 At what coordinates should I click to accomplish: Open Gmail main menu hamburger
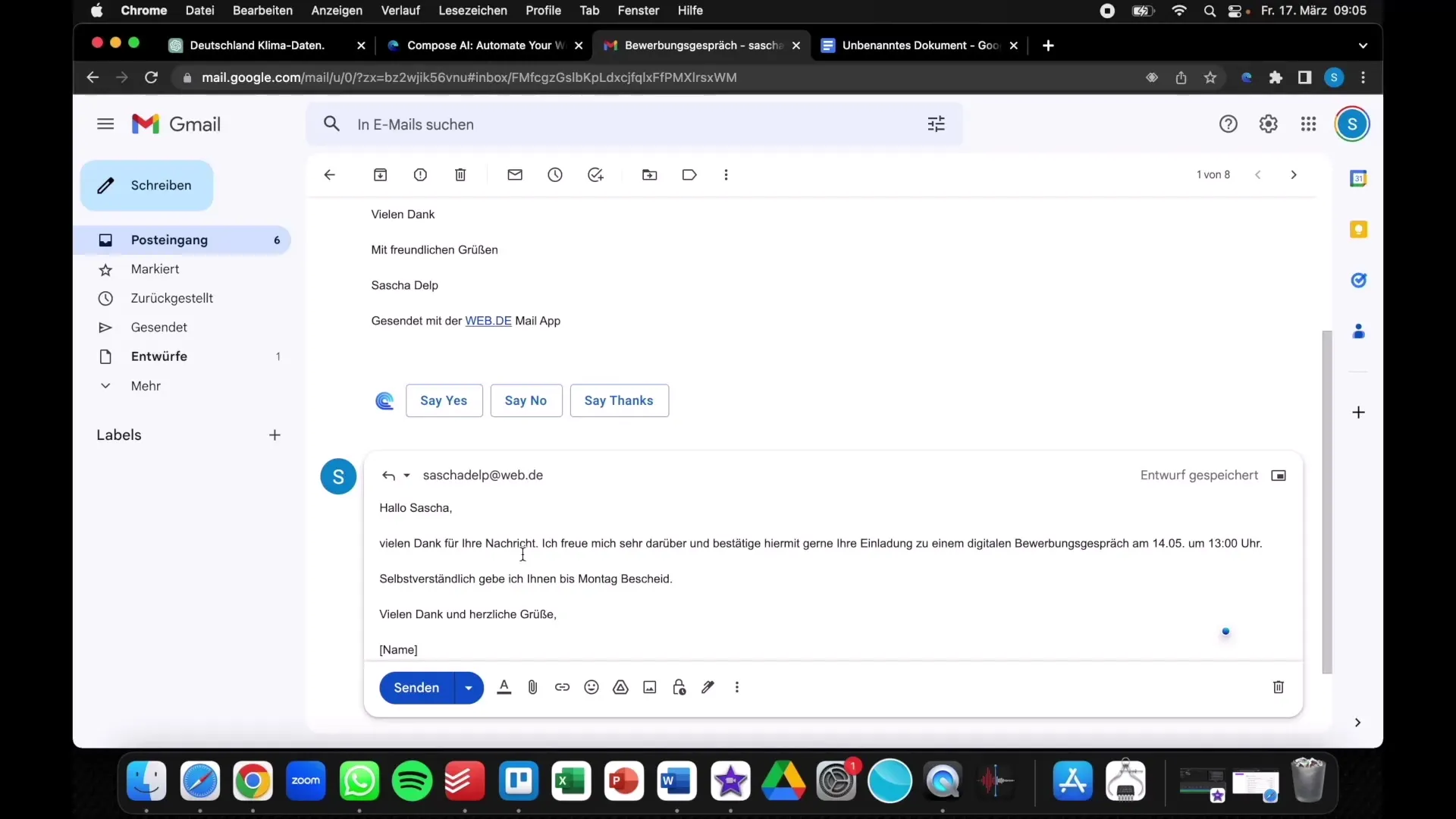click(x=105, y=124)
